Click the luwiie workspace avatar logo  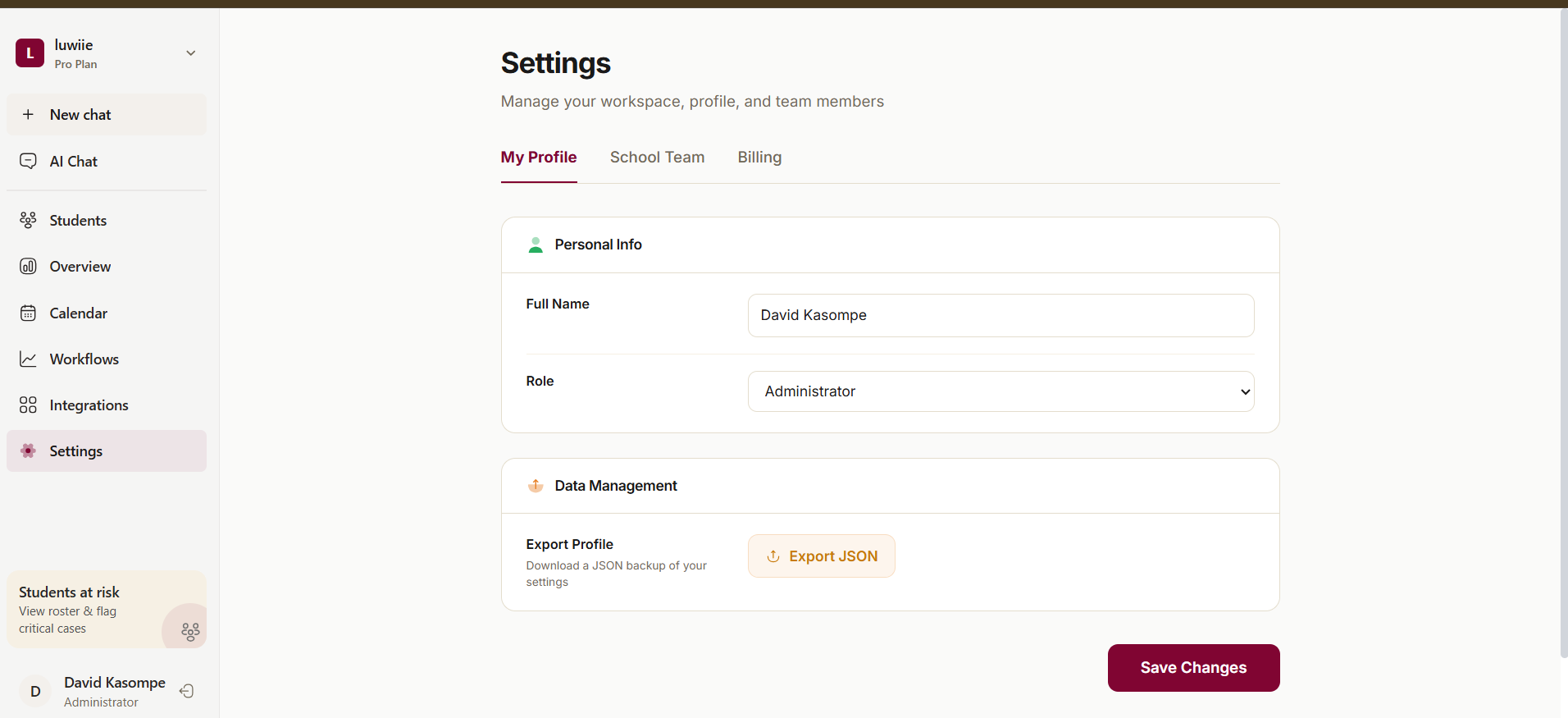pos(30,53)
